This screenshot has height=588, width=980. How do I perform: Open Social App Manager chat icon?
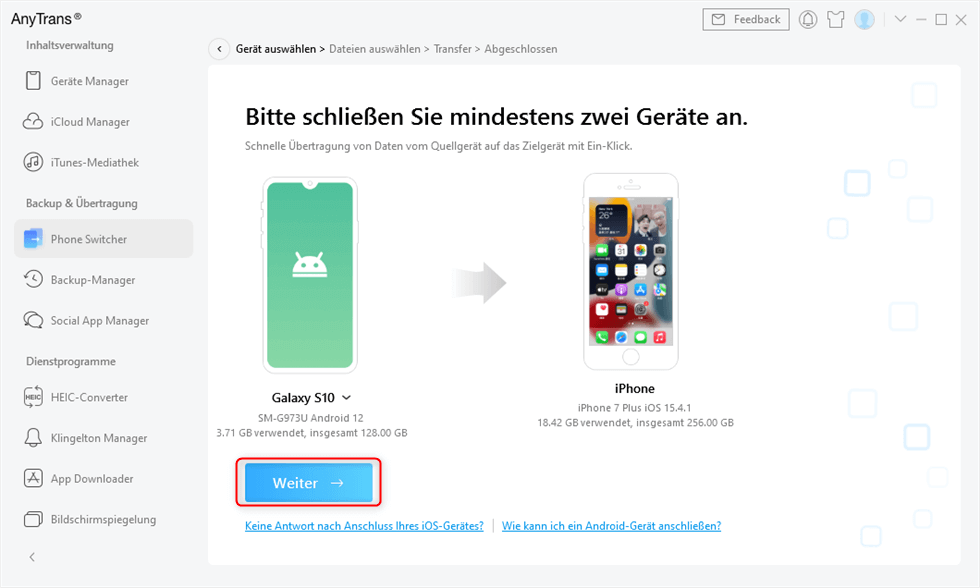[32, 320]
